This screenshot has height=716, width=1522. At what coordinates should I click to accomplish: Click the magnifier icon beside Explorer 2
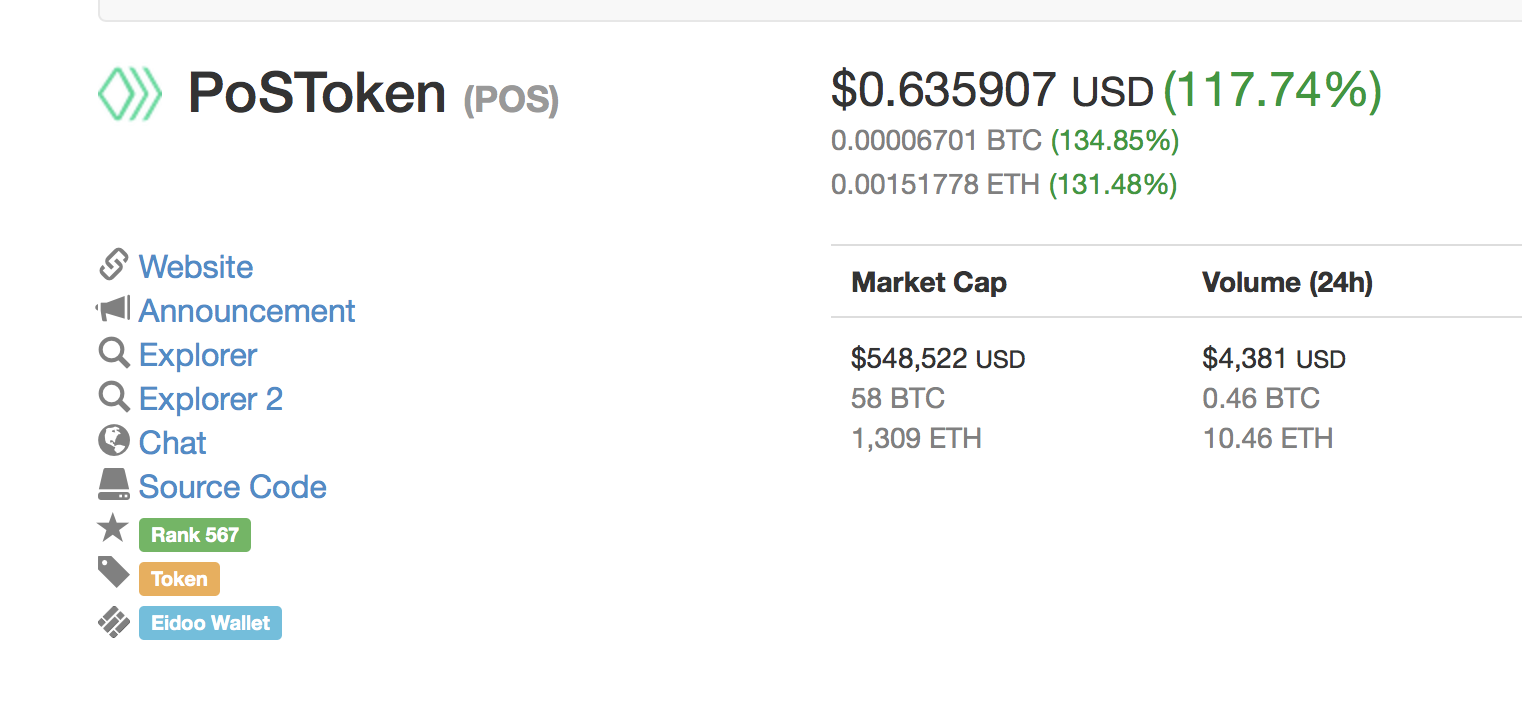coord(114,397)
